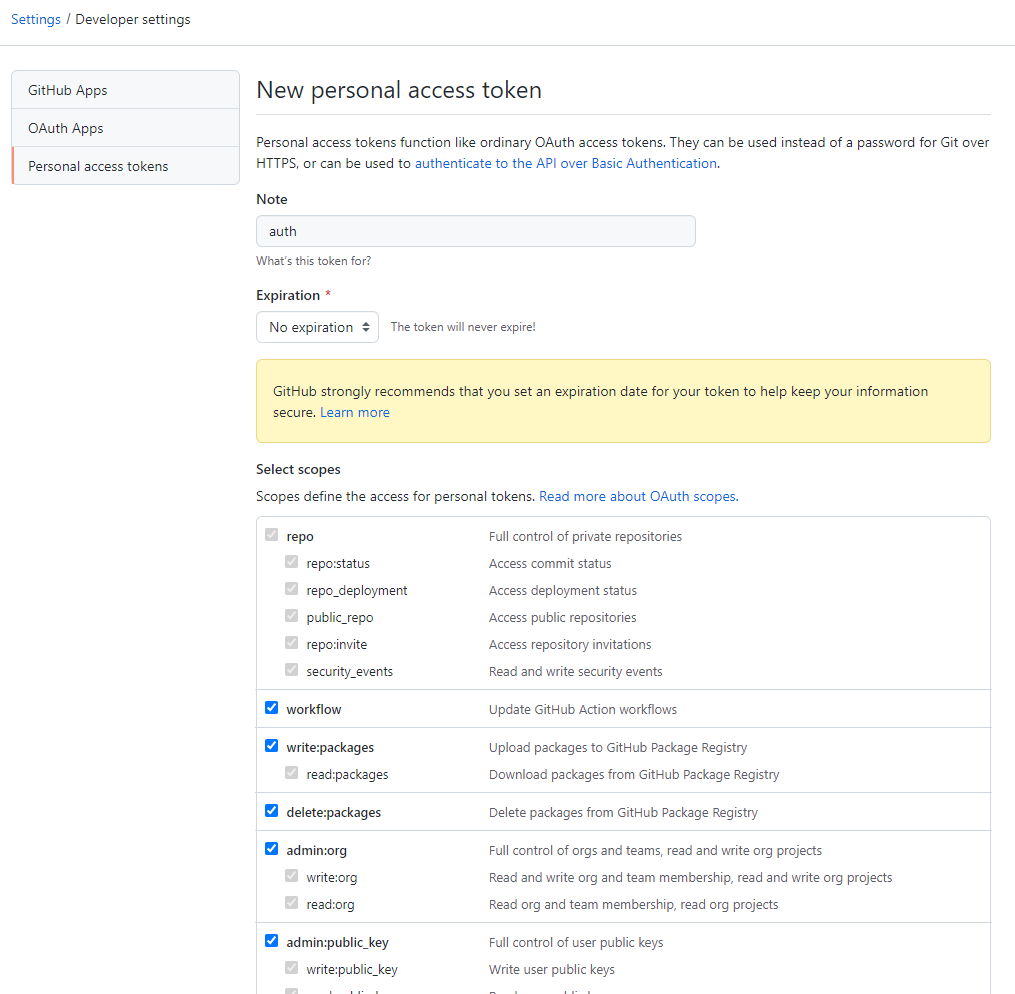Open Read more about OAuth scopes
Screen dimensions: 1015x994
coord(638,496)
